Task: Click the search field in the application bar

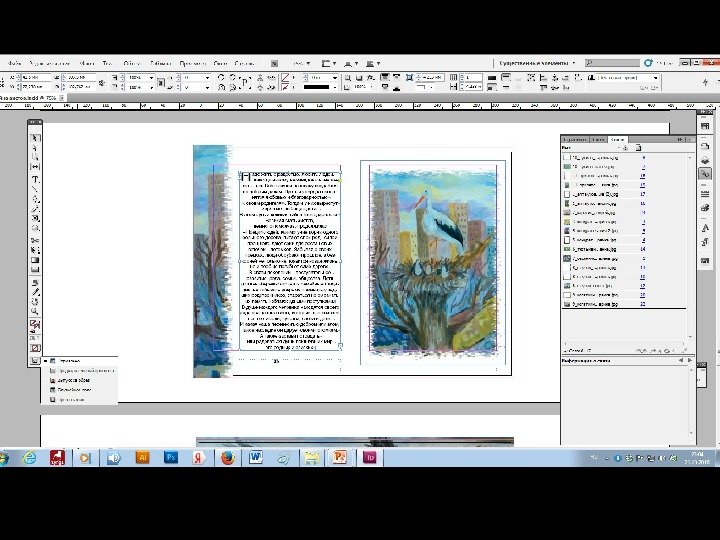Action: [613, 63]
